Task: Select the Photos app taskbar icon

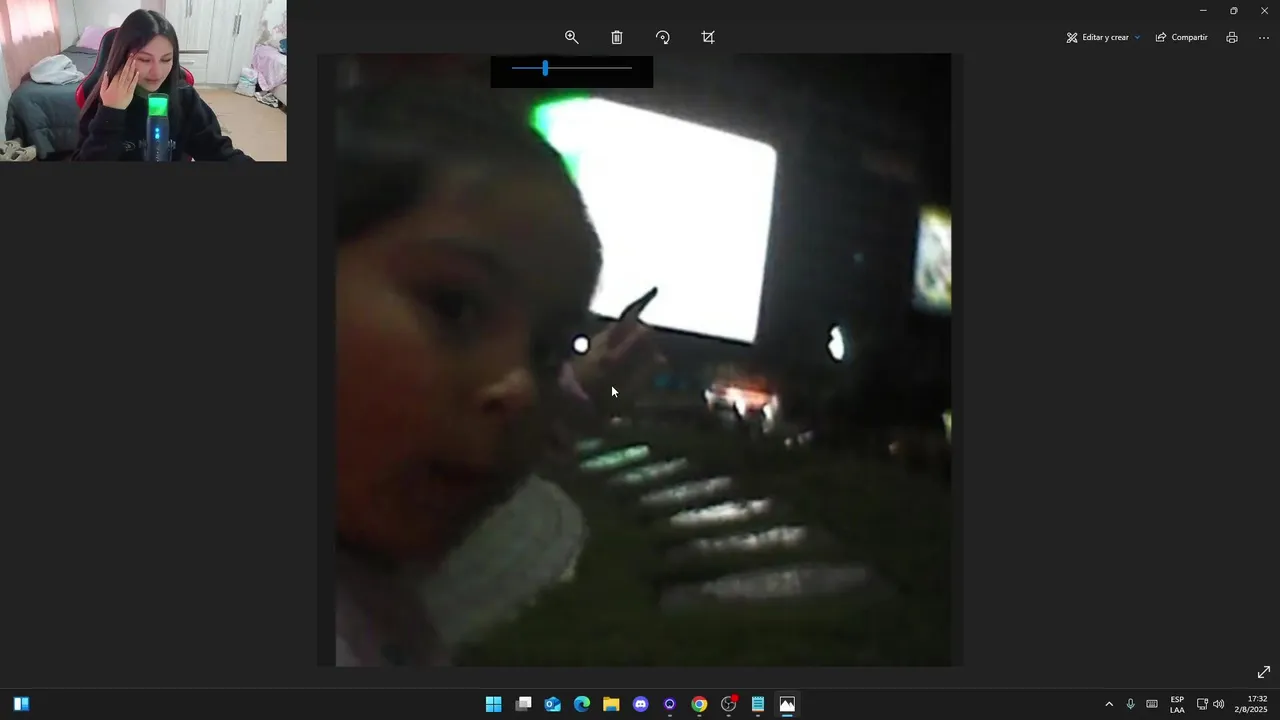Action: click(x=787, y=704)
